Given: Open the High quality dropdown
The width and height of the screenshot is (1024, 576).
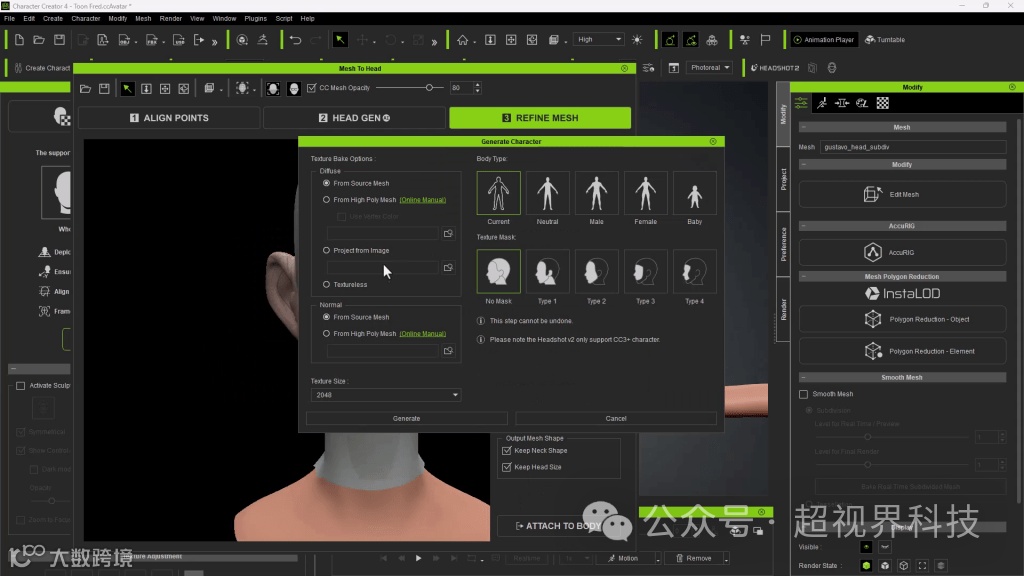Looking at the screenshot, I should tap(598, 40).
